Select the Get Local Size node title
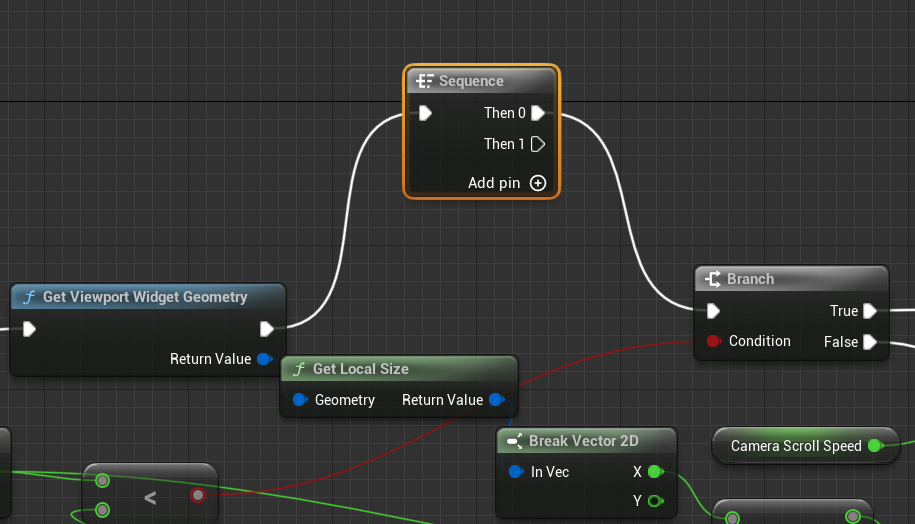Image resolution: width=915 pixels, height=524 pixels. point(361,369)
